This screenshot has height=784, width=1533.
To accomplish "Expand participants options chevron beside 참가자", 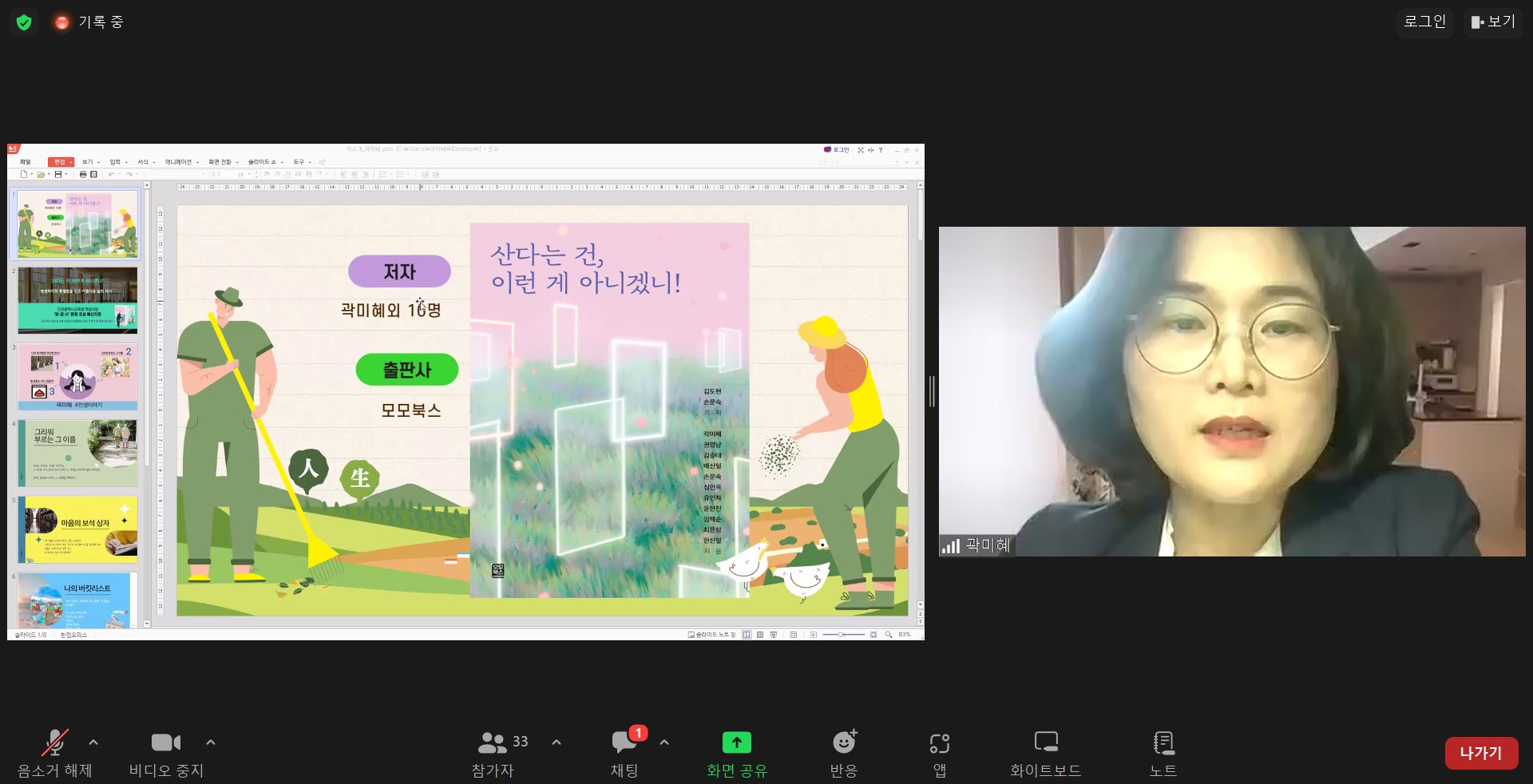I will pyautogui.click(x=557, y=742).
